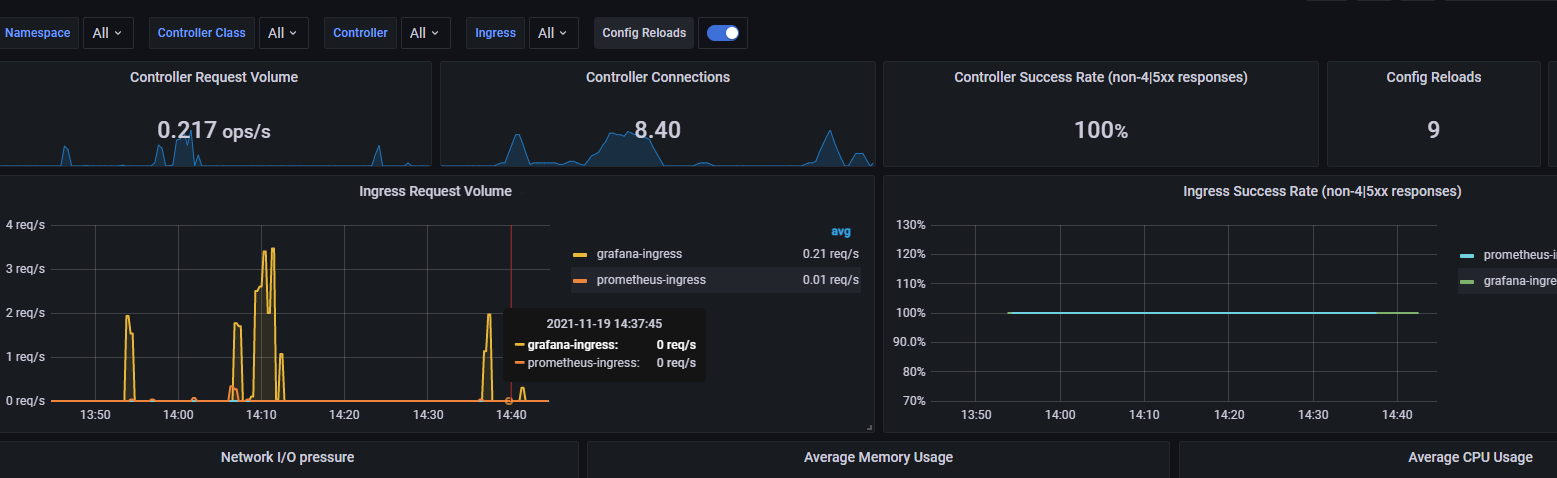Screen dimensions: 1557x478
Task: Click the Controller Class variable label
Action: [202, 33]
